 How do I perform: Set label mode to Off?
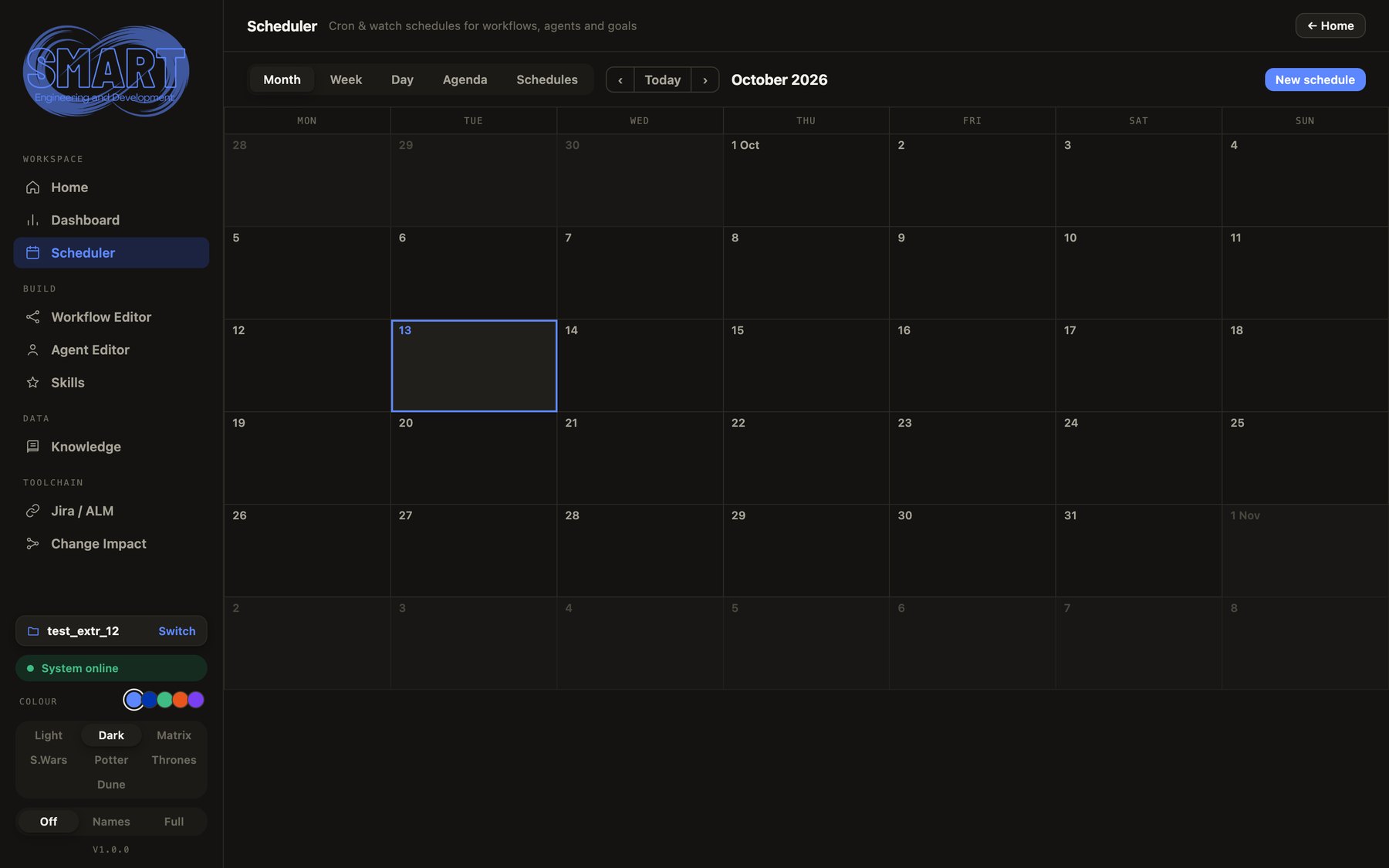click(x=49, y=822)
